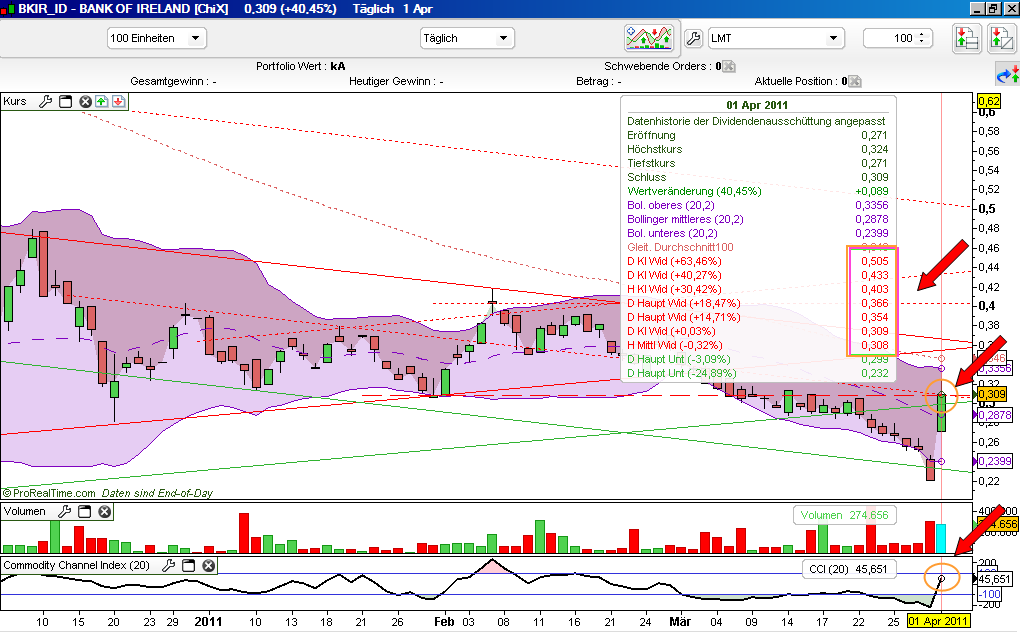
Task: Maximize the Kurs price panel
Action: pos(66,101)
